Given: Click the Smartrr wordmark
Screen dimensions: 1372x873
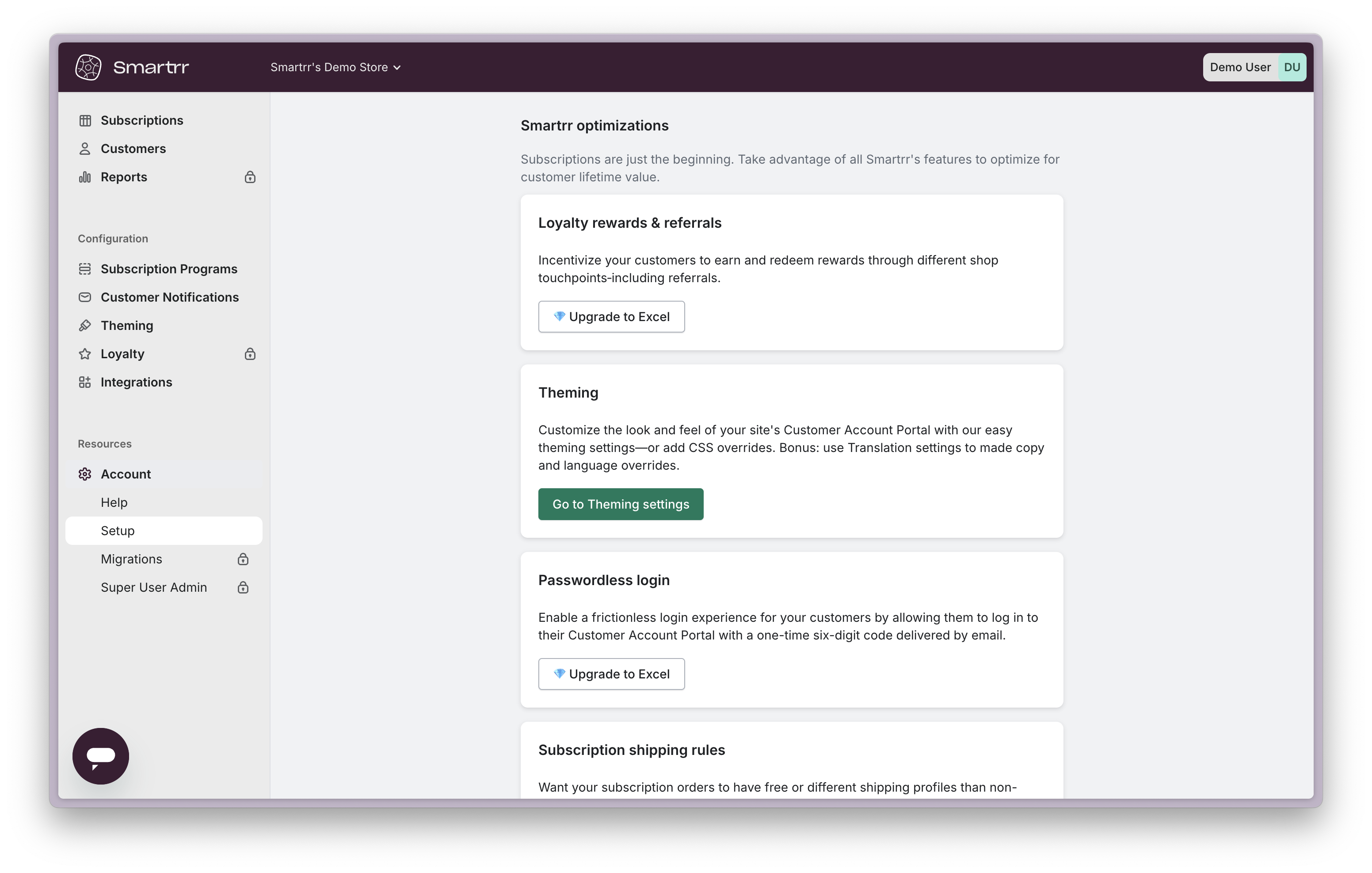Looking at the screenshot, I should (151, 67).
